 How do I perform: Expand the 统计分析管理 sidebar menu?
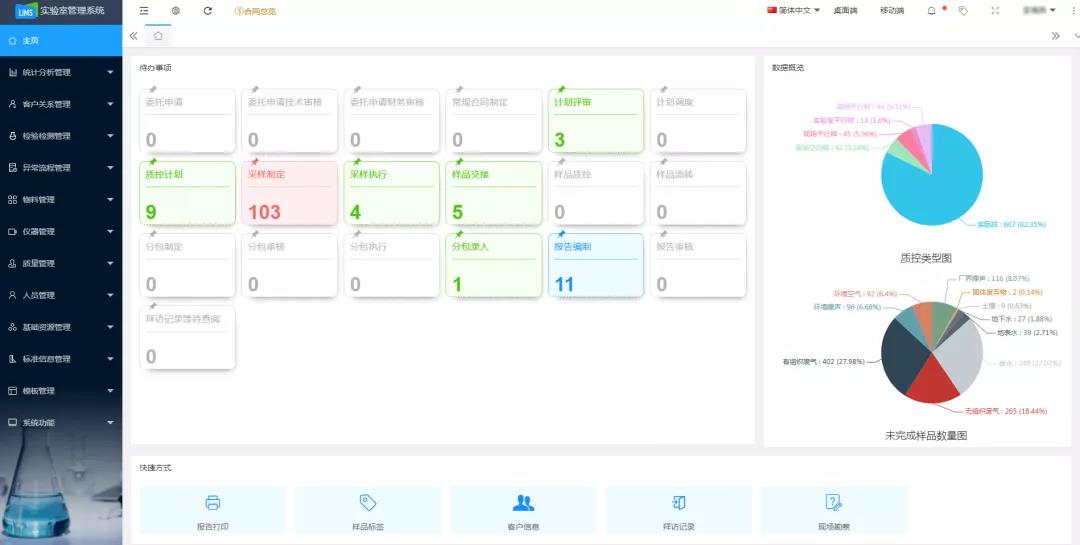60,72
